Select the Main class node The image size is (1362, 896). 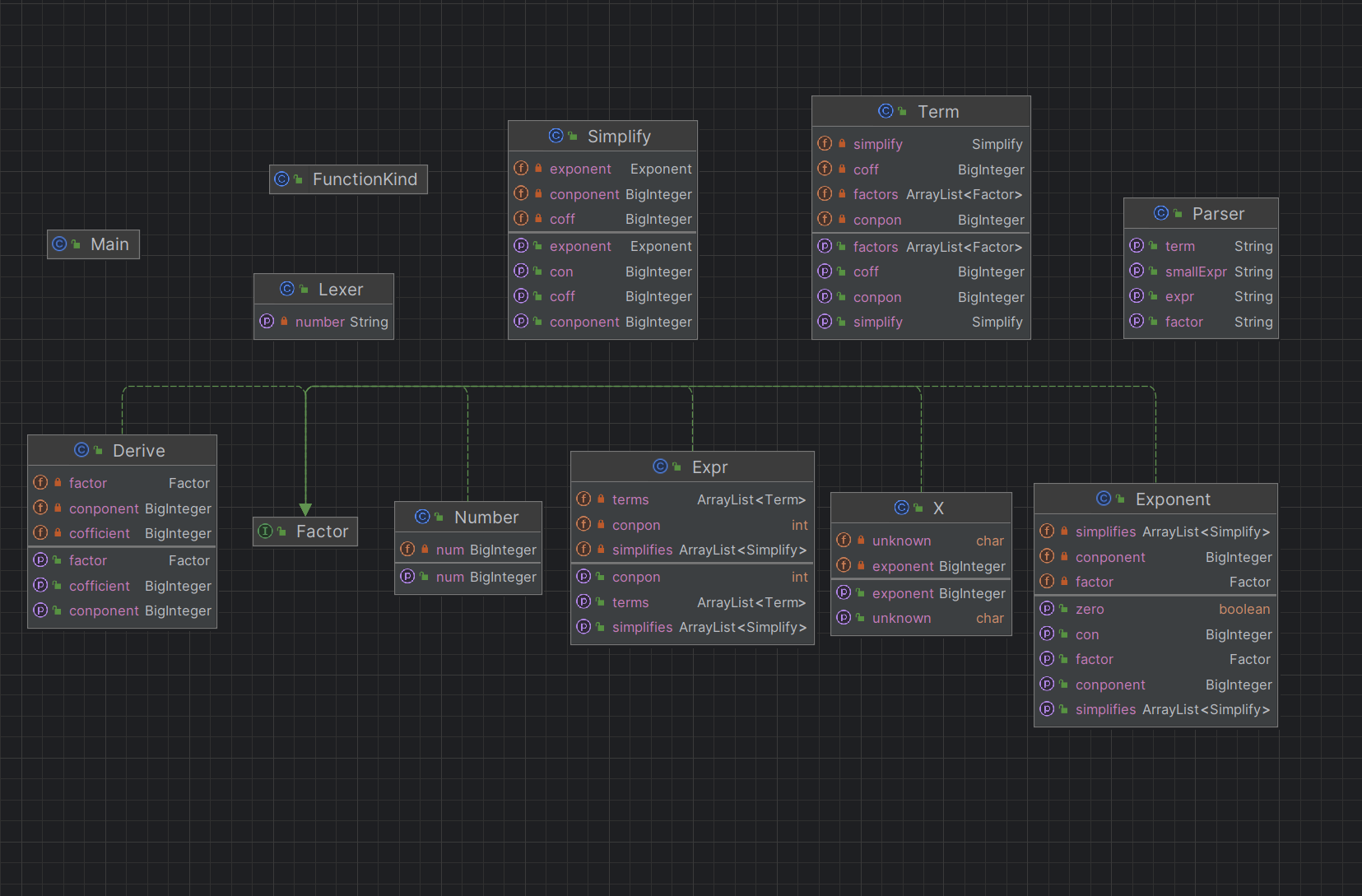[x=93, y=244]
